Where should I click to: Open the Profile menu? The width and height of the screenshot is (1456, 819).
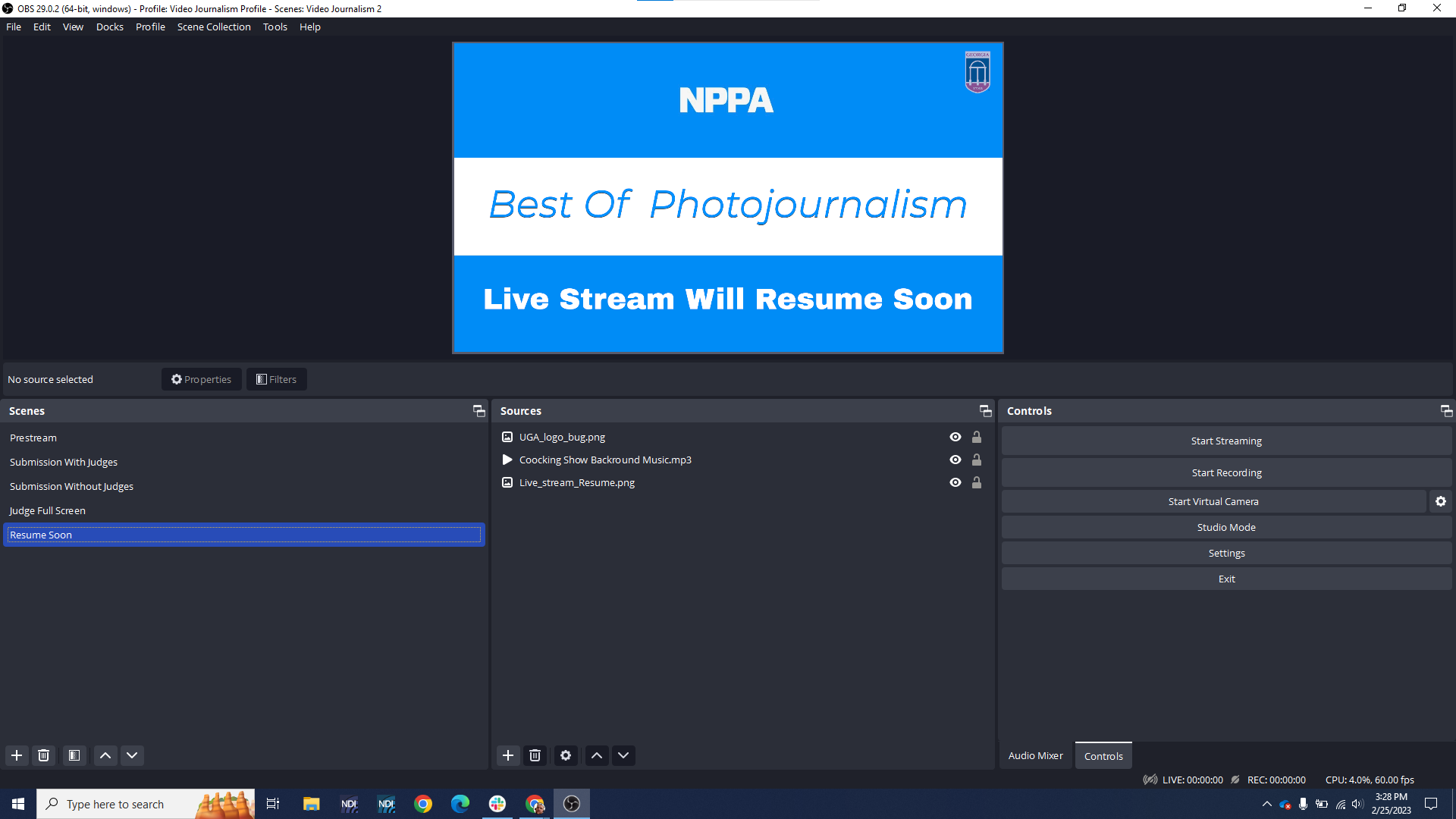click(x=150, y=27)
